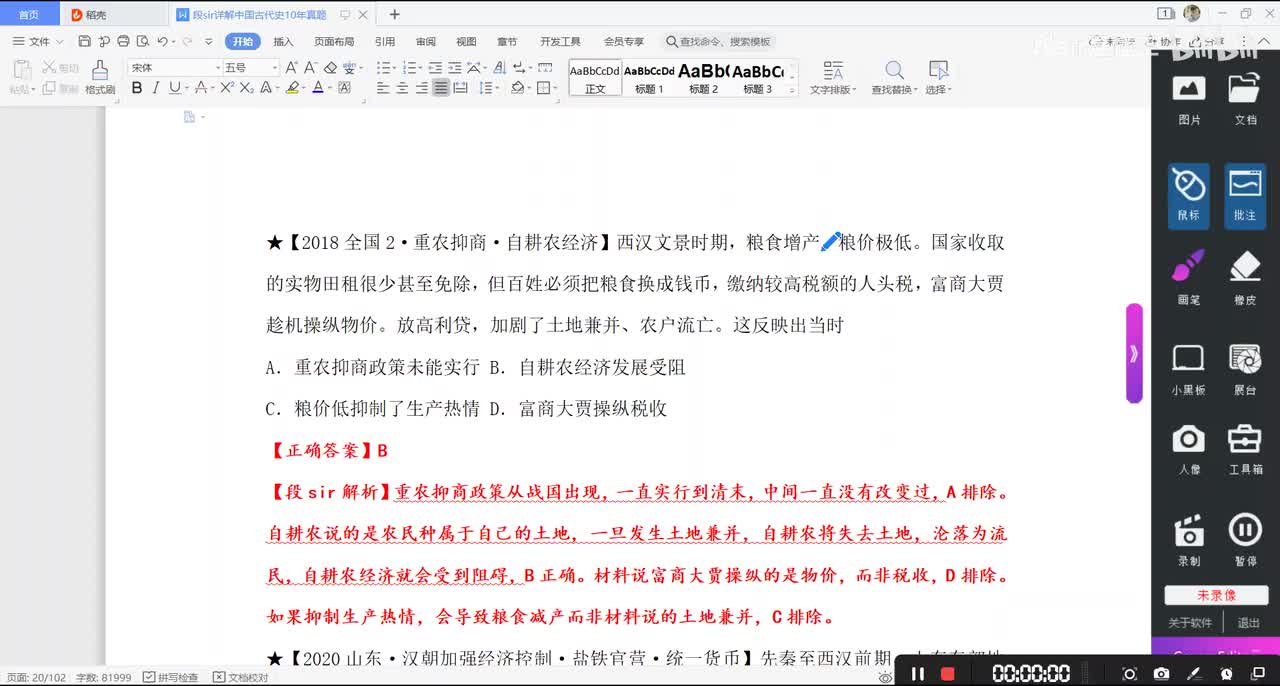Open the 工具箱 toolbox
Viewport: 1280px width, 686px height.
[x=1245, y=449]
